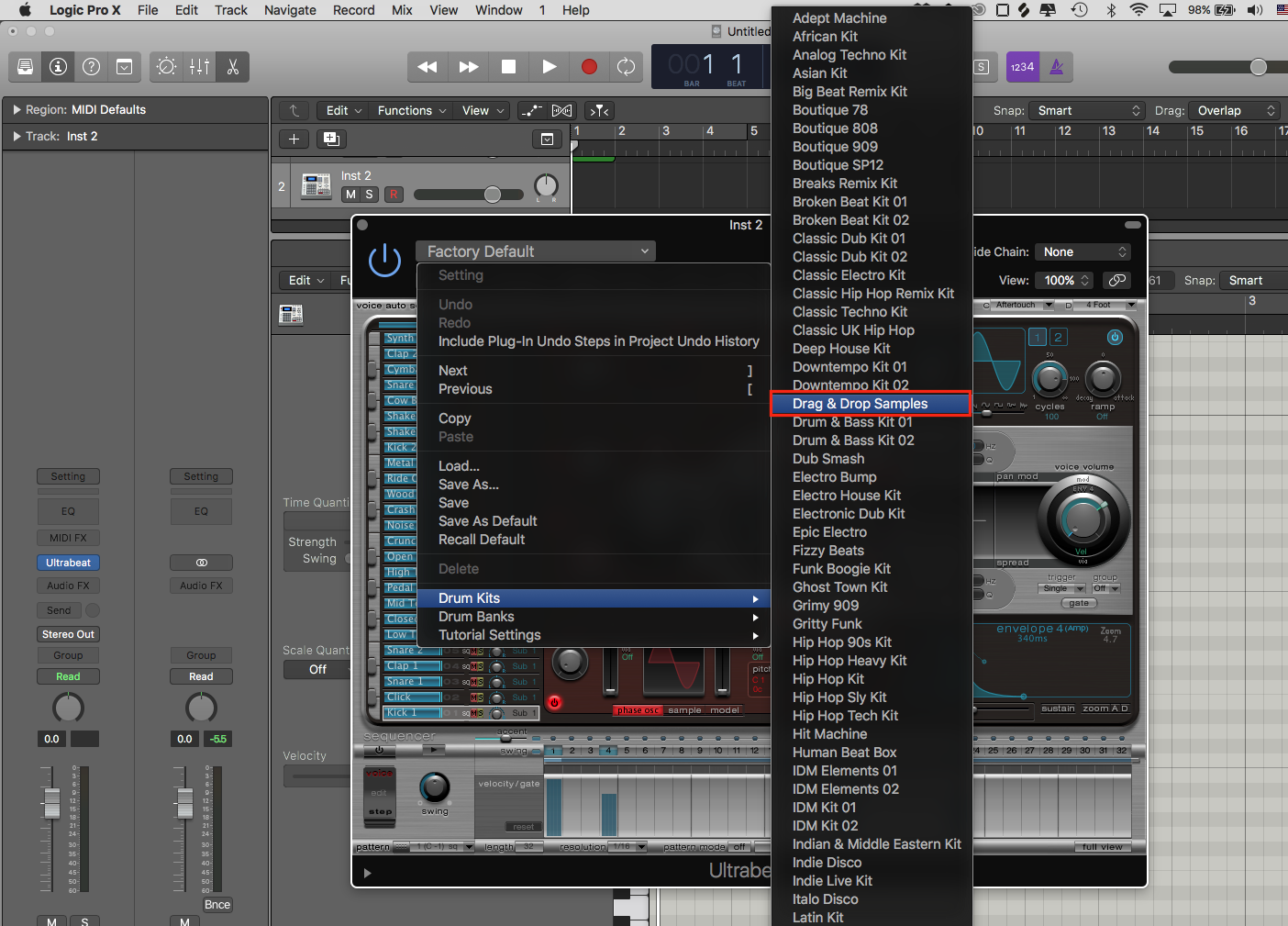Open the Mixer faders button
The width and height of the screenshot is (1288, 926).
pyautogui.click(x=200, y=67)
